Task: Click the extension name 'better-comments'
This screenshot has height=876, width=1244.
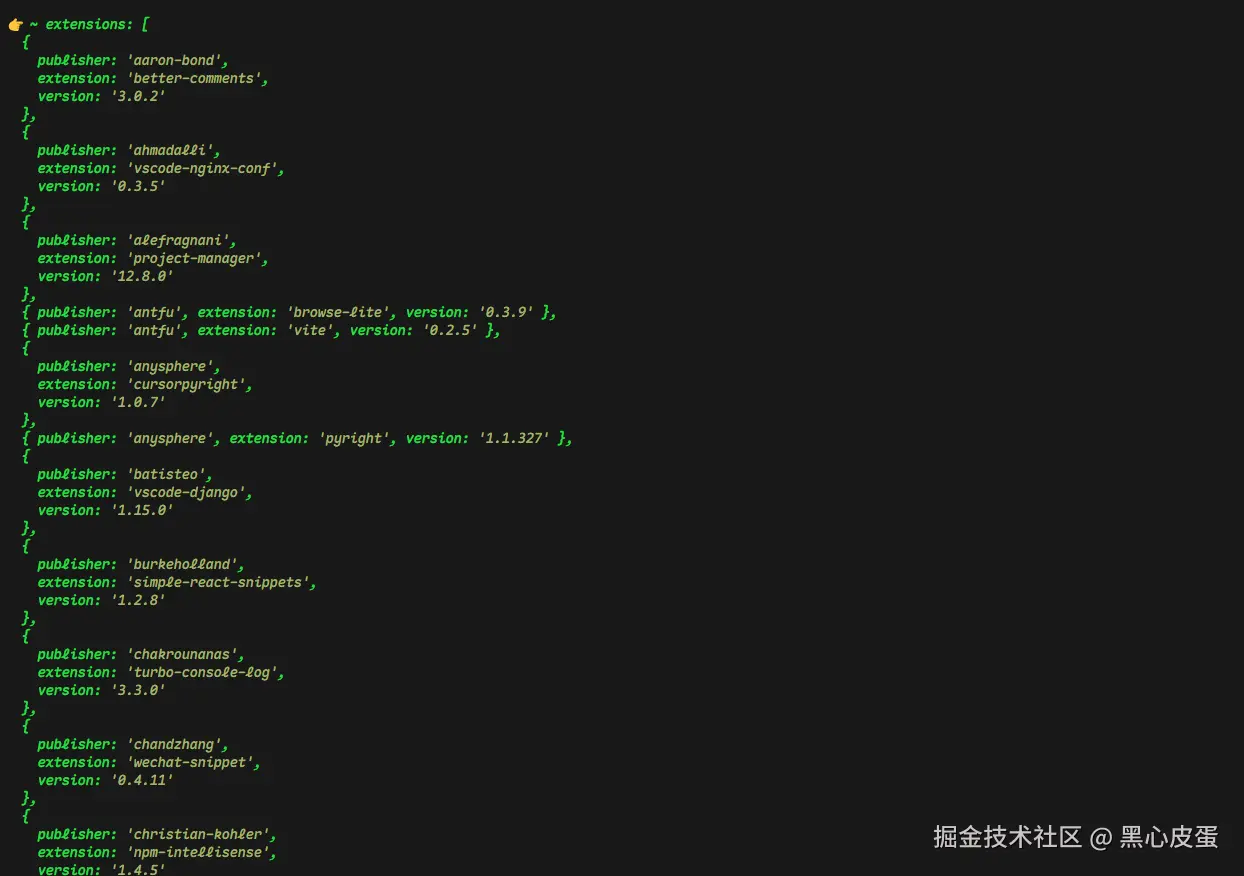Action: (197, 78)
